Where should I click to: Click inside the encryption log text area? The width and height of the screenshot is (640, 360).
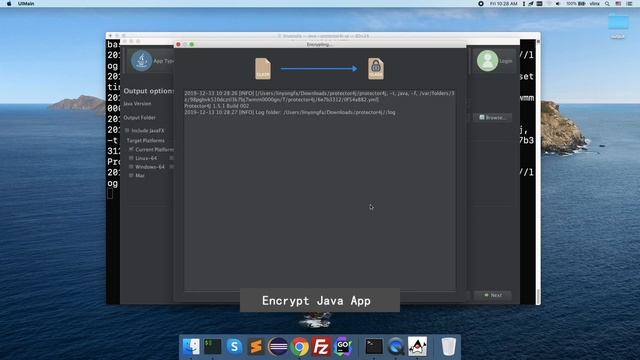point(320,190)
